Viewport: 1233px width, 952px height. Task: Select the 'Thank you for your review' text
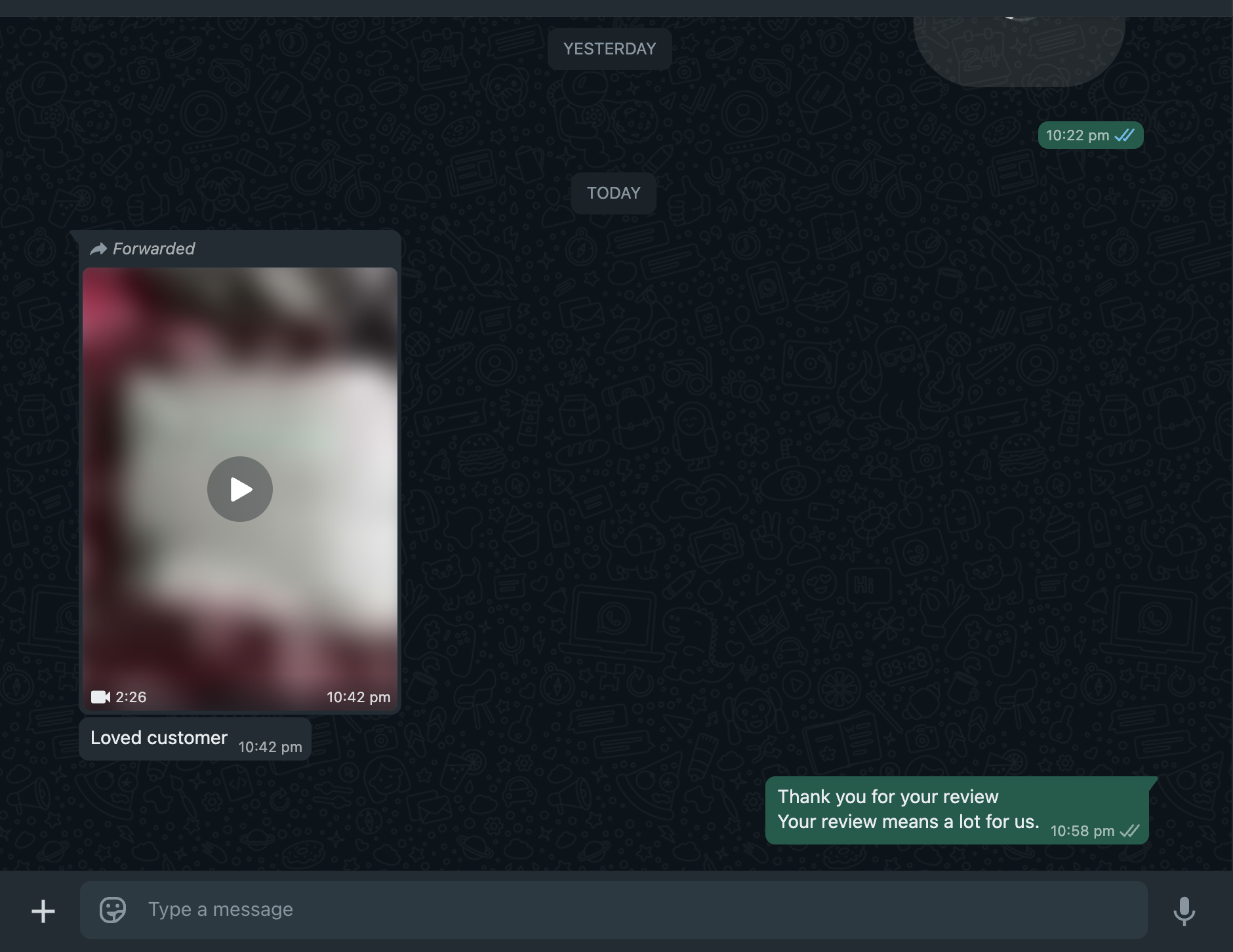[887, 797]
